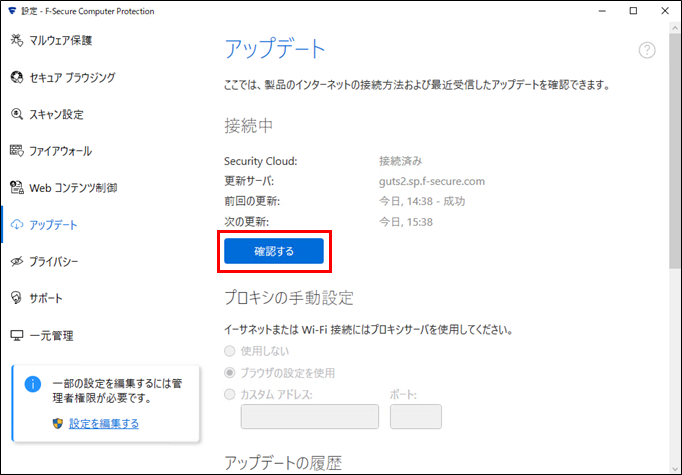Click the vertical scrollbar thumb
682x475 pixels.
[675, 150]
